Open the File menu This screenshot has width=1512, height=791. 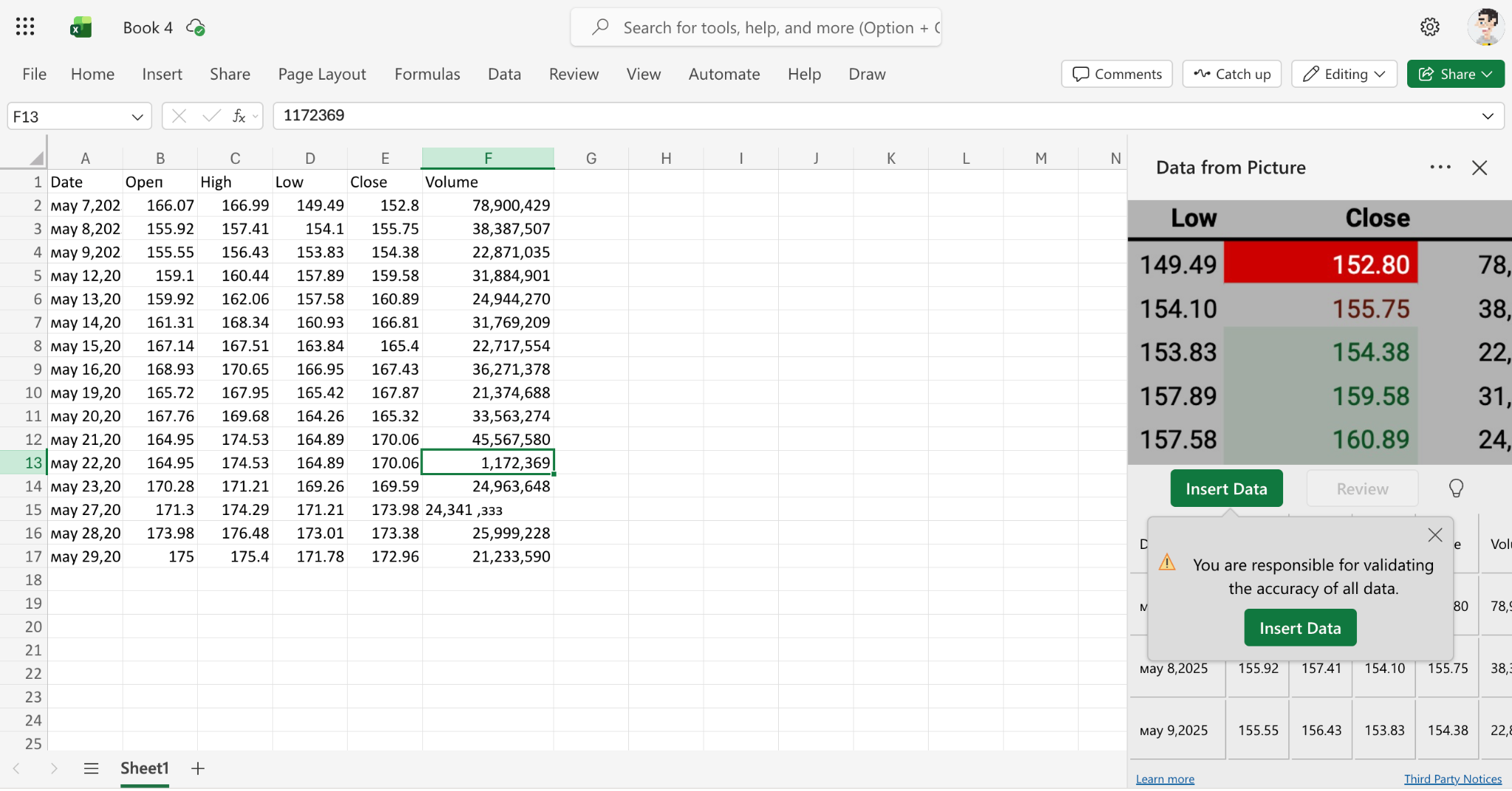[x=34, y=74]
